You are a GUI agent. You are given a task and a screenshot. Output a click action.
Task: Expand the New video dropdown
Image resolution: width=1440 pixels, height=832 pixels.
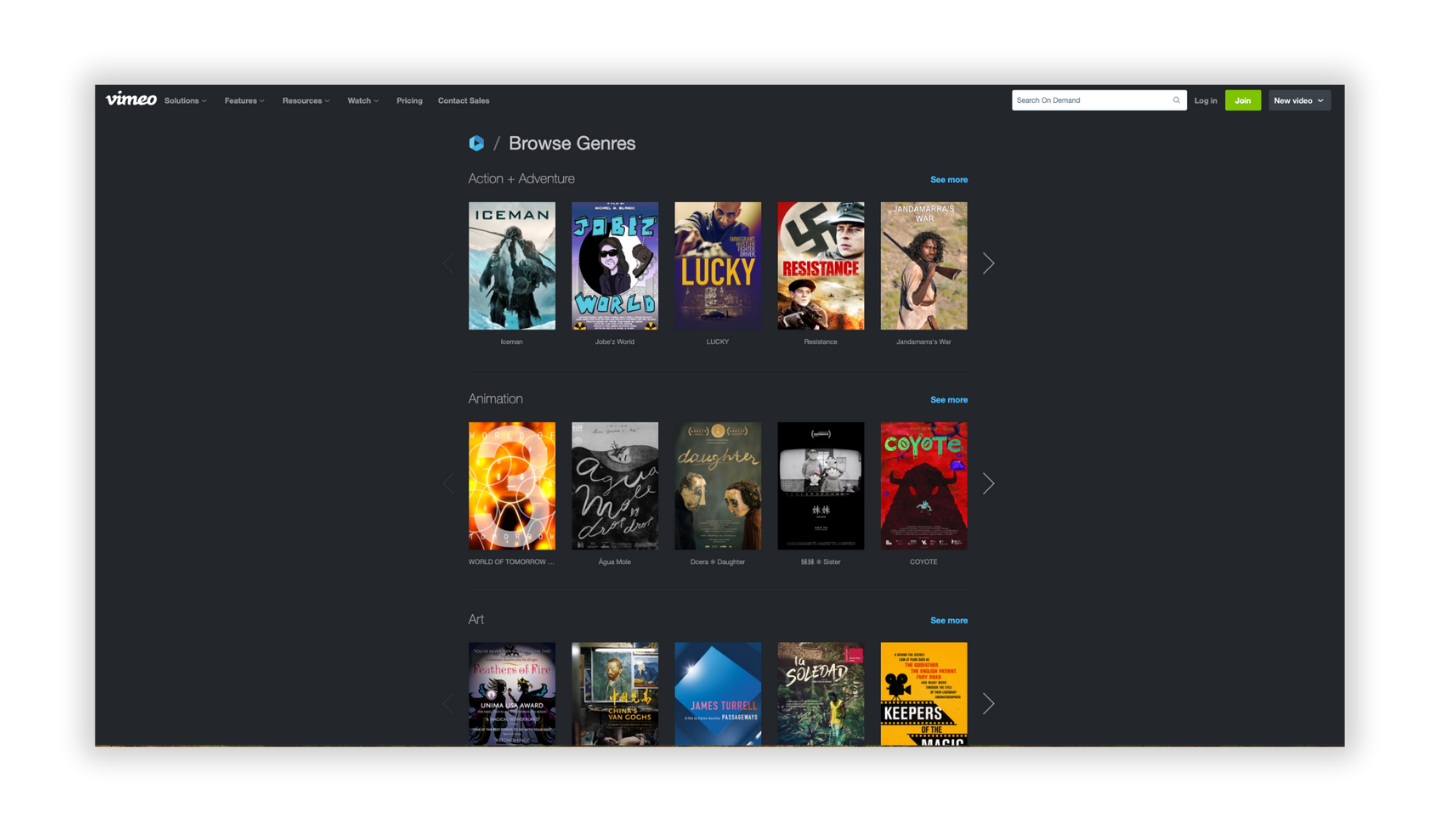tap(1299, 100)
